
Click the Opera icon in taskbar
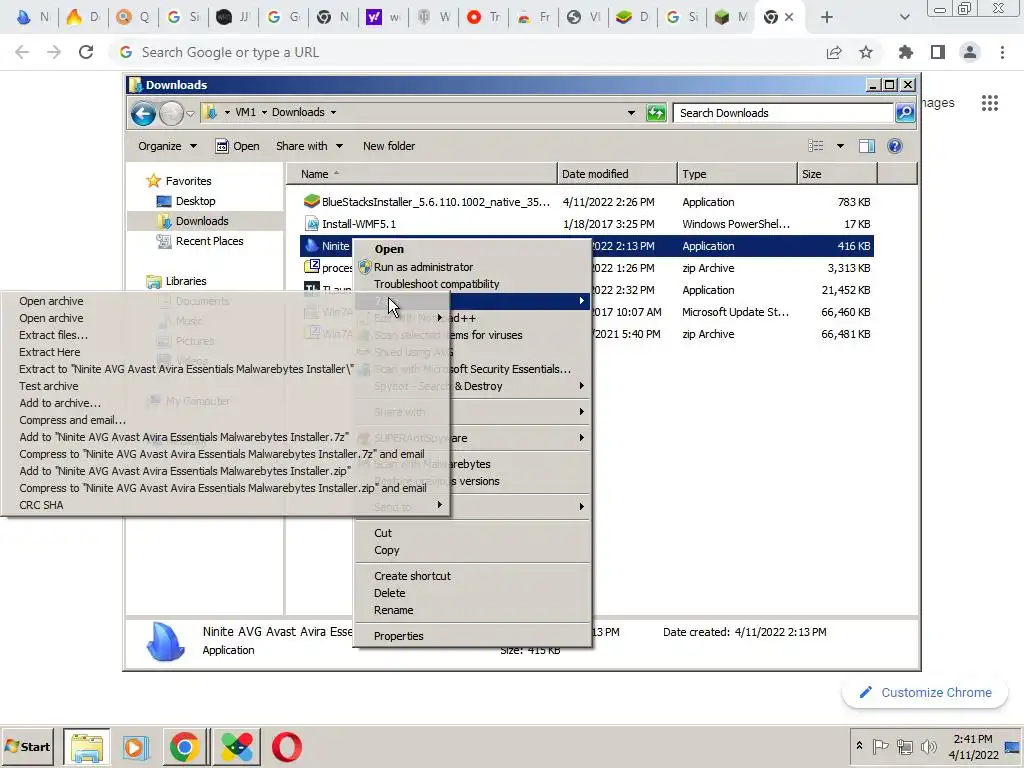point(287,747)
